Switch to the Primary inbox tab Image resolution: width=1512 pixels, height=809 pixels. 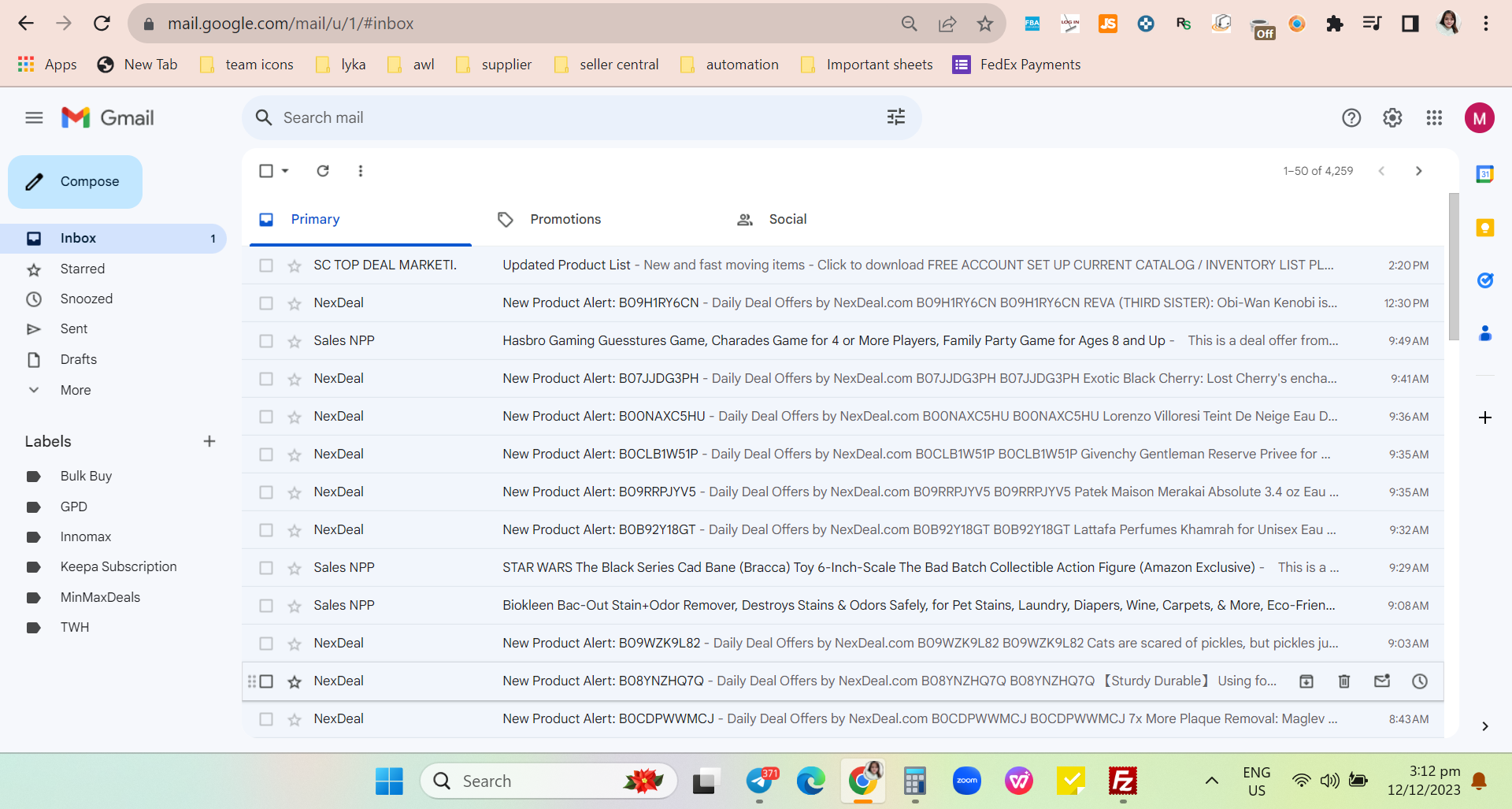tap(361, 220)
